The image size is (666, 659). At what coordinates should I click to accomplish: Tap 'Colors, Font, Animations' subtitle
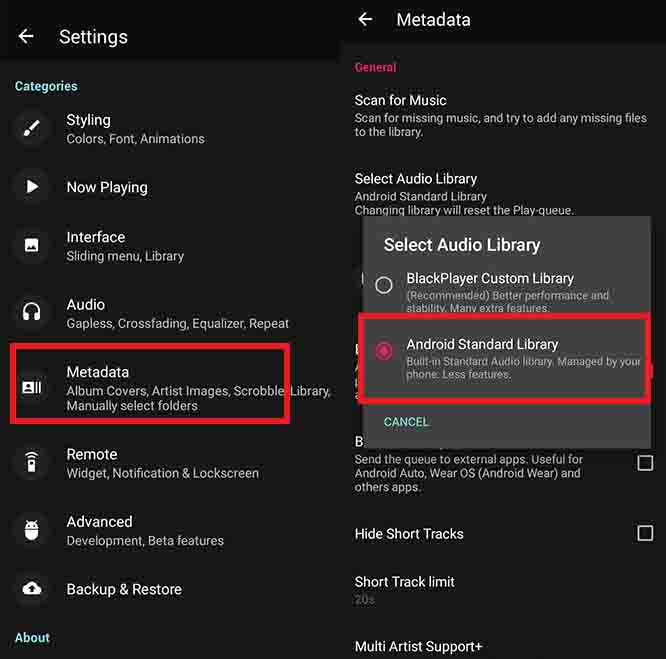pos(135,139)
